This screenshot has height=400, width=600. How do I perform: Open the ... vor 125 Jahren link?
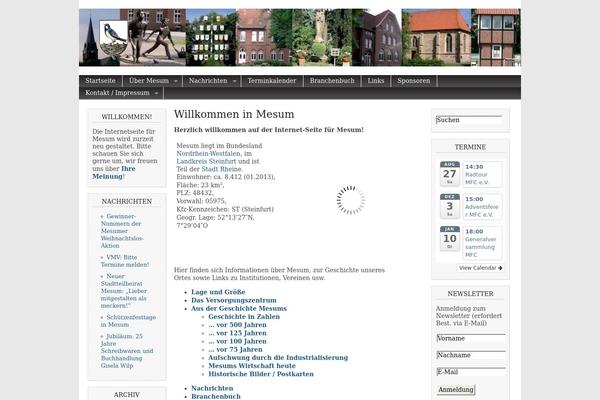[237, 333]
